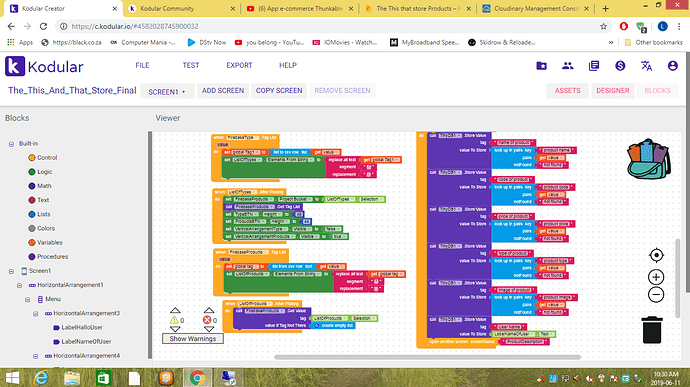
Task: Open the EXPORT menu
Action: 239,65
